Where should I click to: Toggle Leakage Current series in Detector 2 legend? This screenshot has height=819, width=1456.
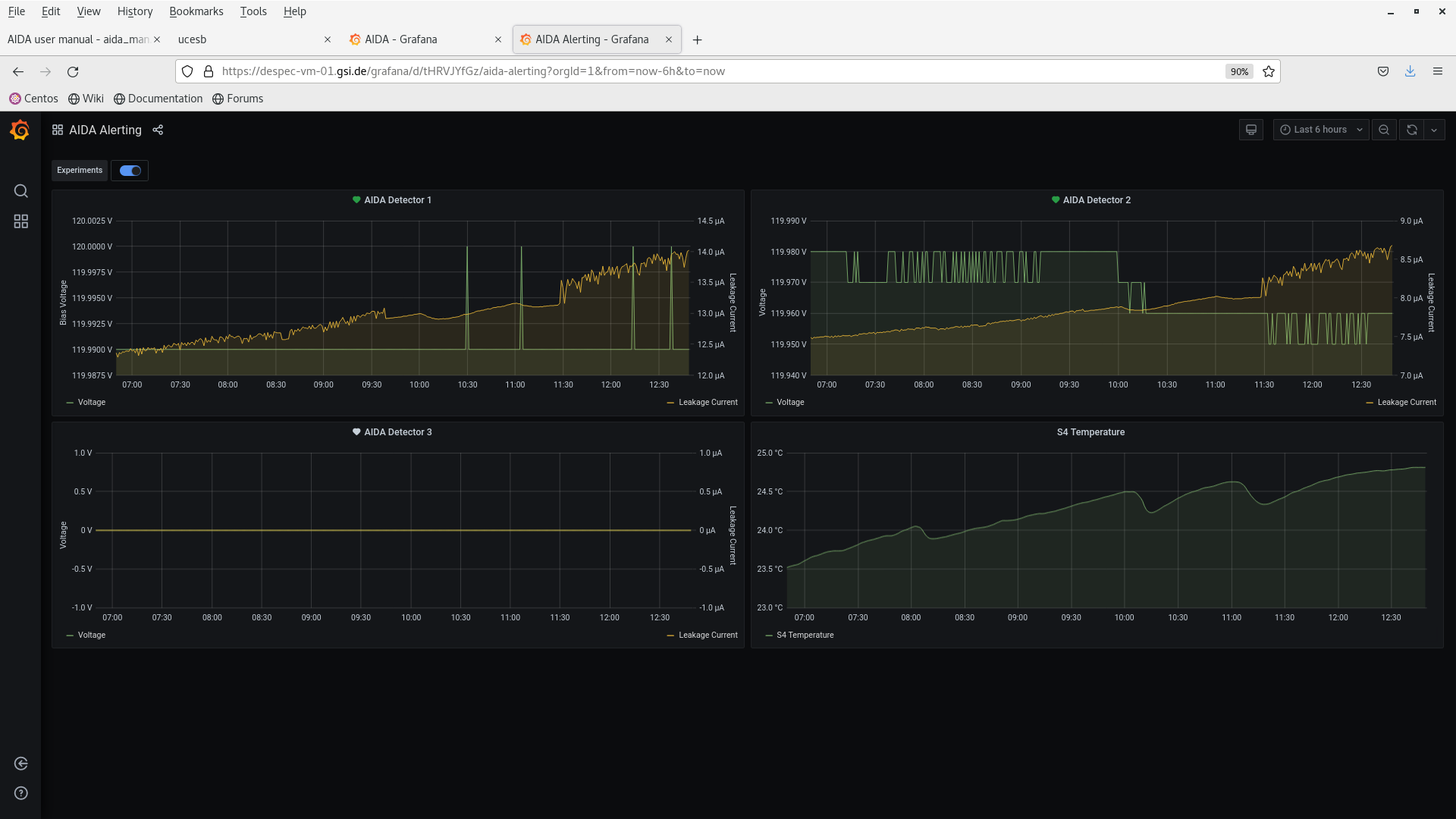1407,403
